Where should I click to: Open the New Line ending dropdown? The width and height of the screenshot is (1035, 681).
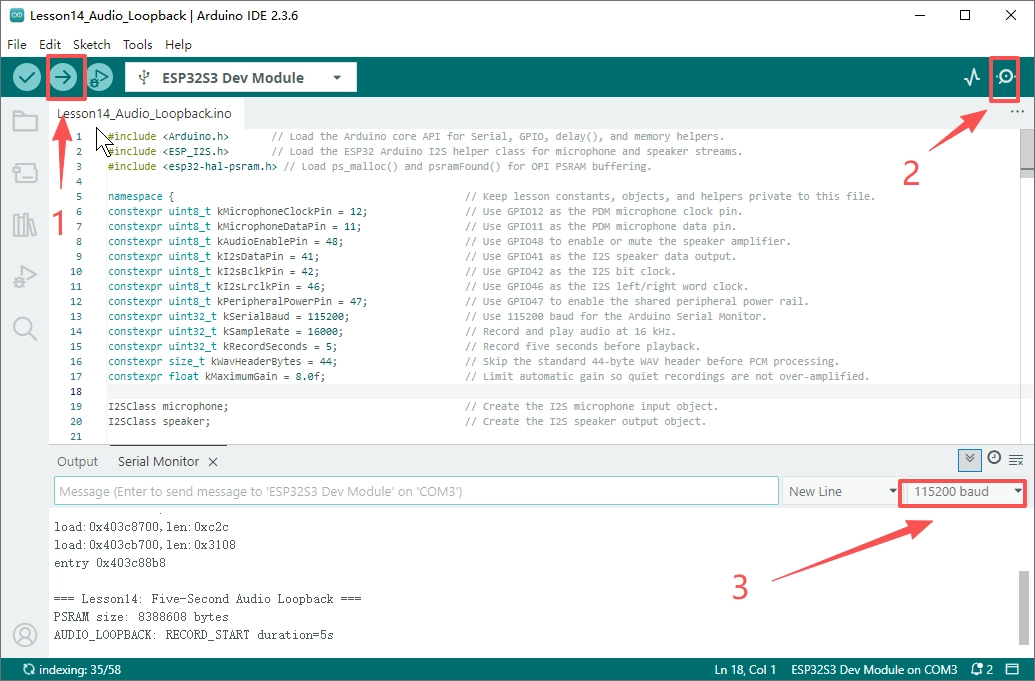point(842,492)
